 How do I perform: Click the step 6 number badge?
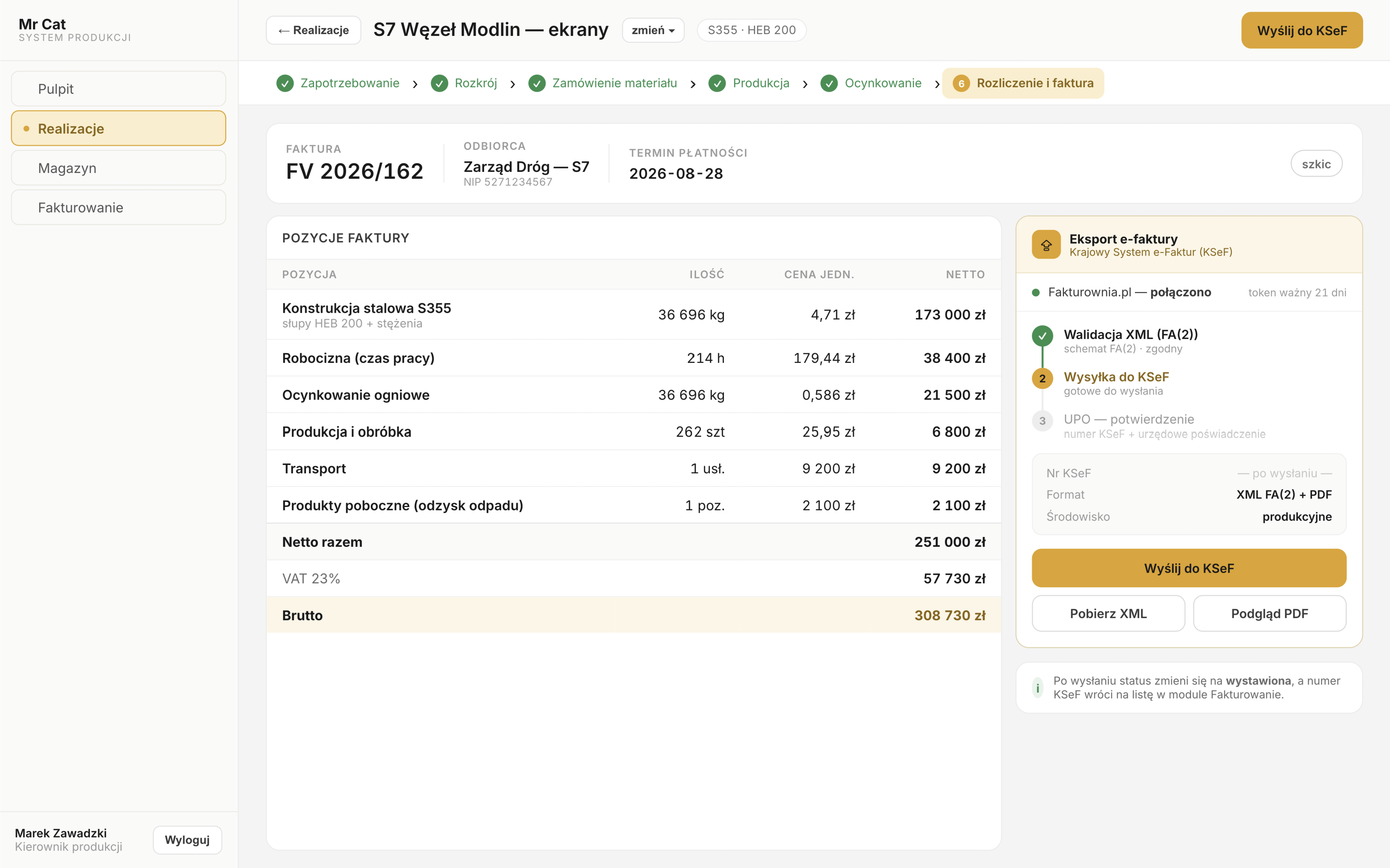[962, 83]
